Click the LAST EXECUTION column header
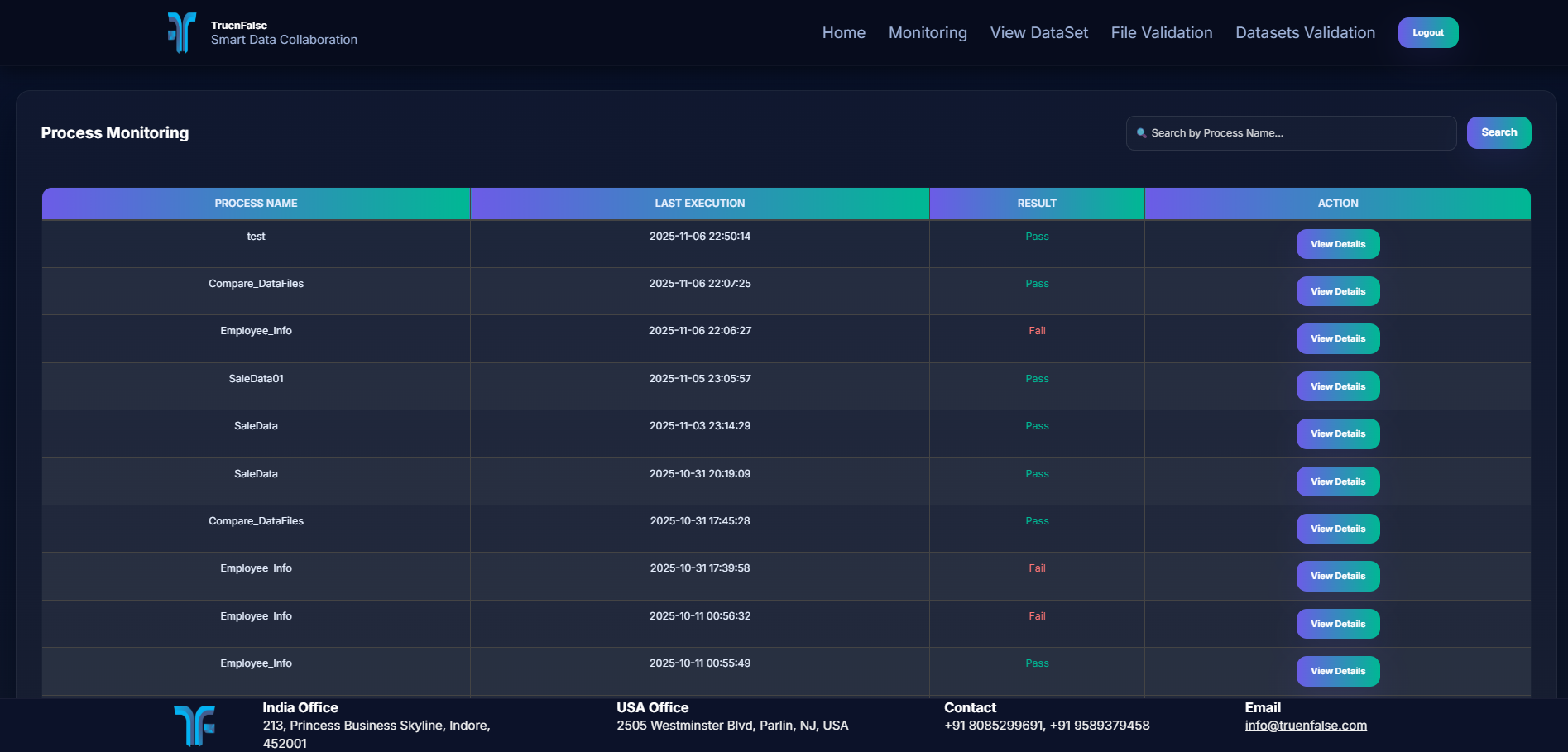 point(700,204)
